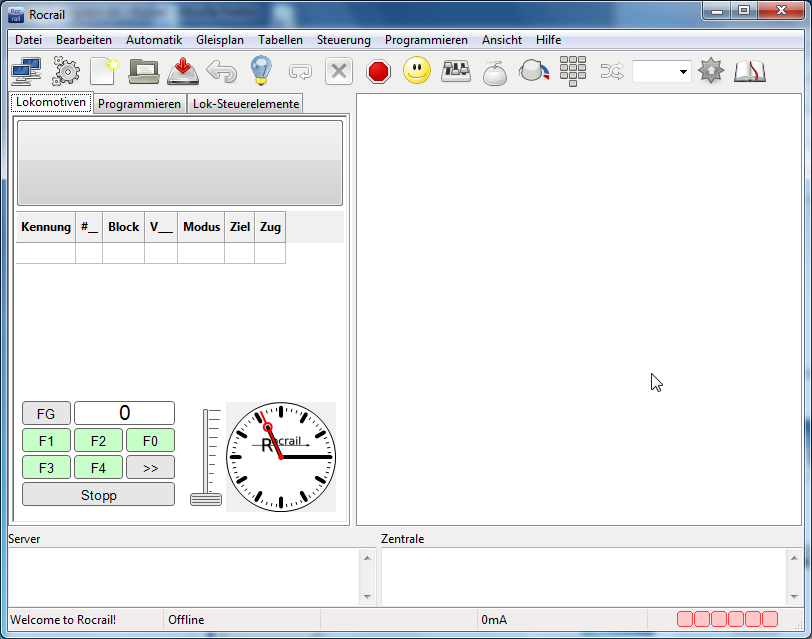This screenshot has width=812, height=639.
Task: Toggle track power light bulb icon
Action: [x=260, y=72]
